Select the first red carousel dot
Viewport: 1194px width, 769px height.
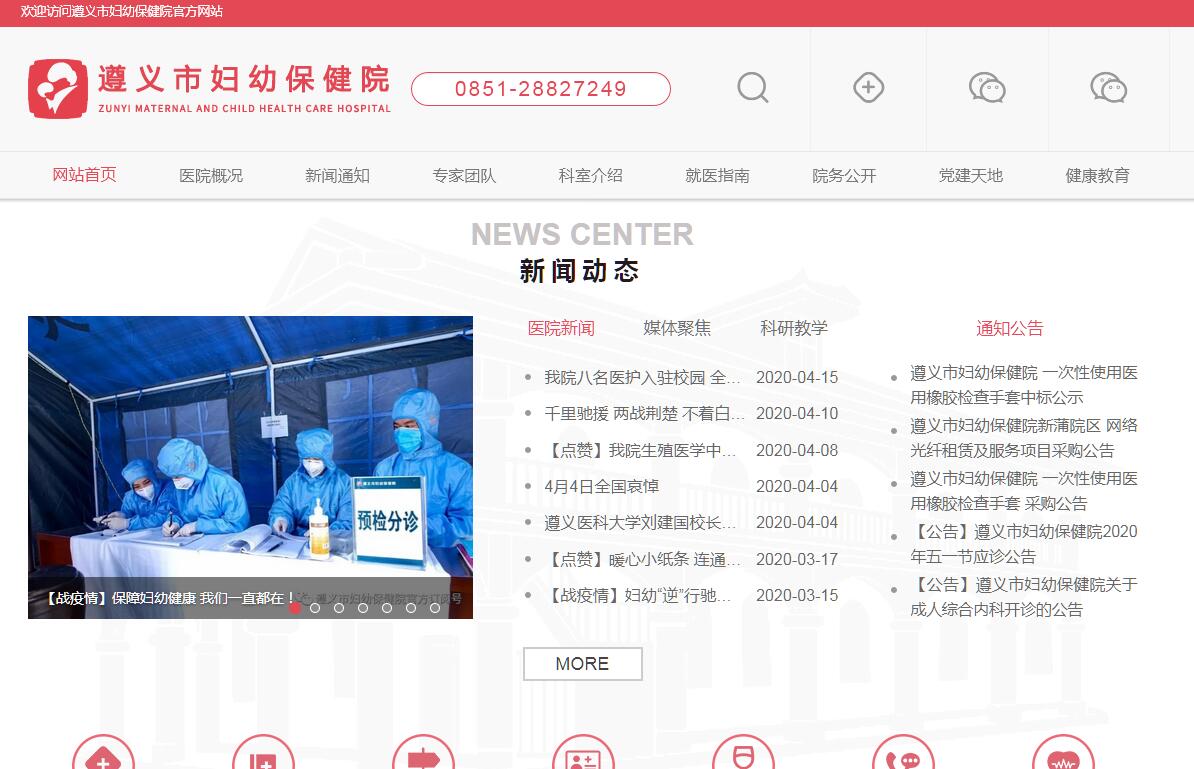295,607
